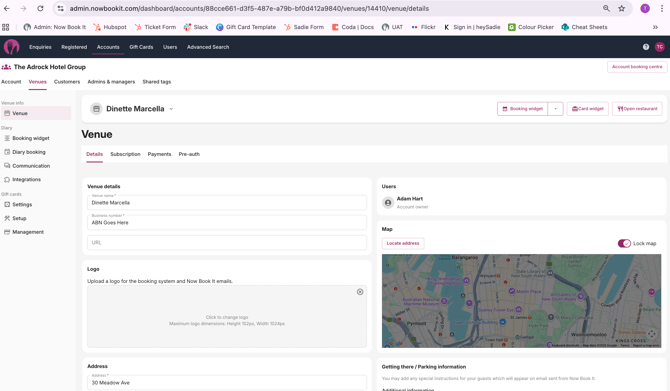Screen dimensions: 670x391
Task: Click the Now Book It logo icon
Action: pos(12,47)
